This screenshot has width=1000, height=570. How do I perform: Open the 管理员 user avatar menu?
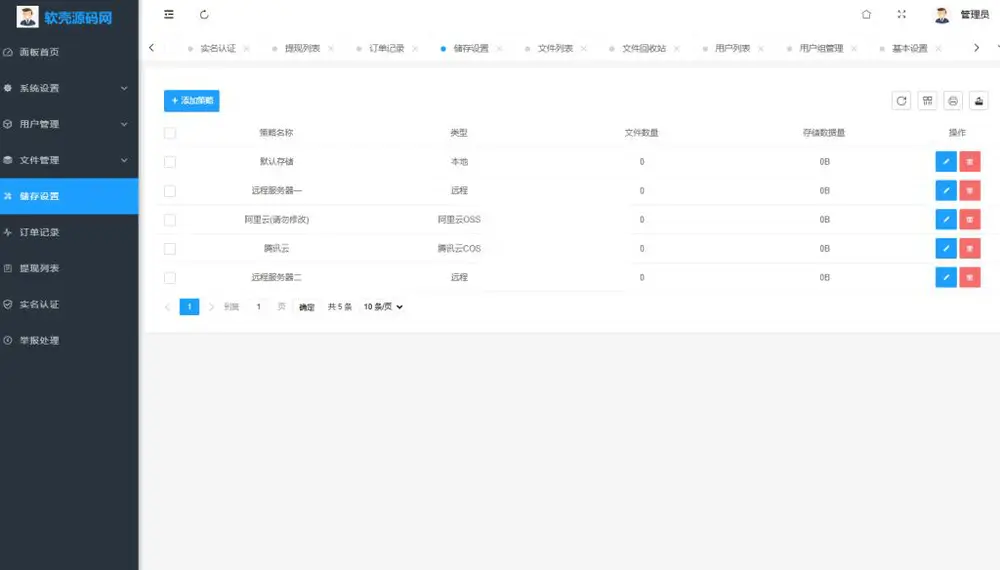[x=962, y=14]
